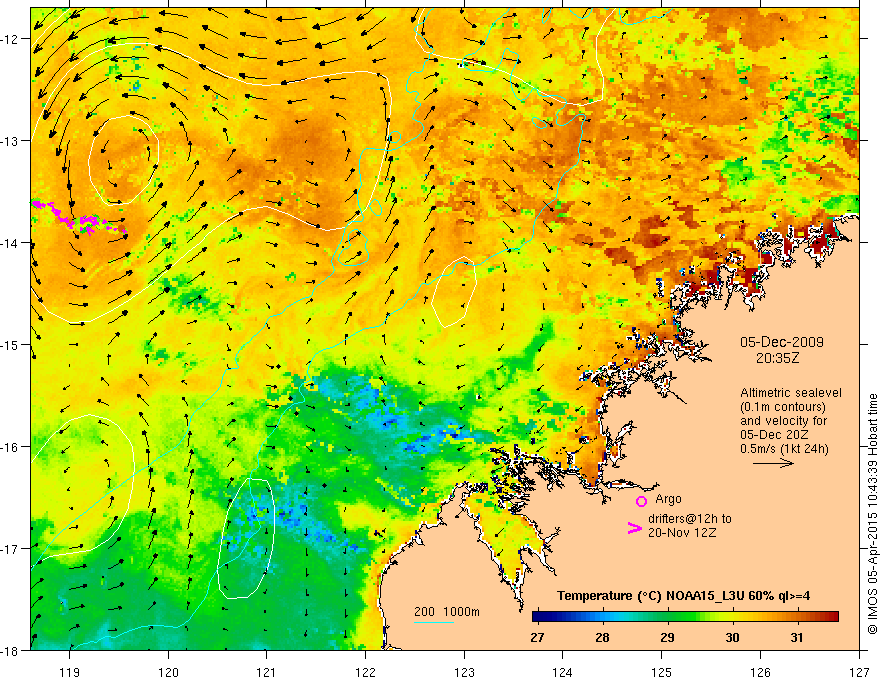The image size is (880, 680).
Task: Click the longitude axis label 121
Action: (267, 672)
